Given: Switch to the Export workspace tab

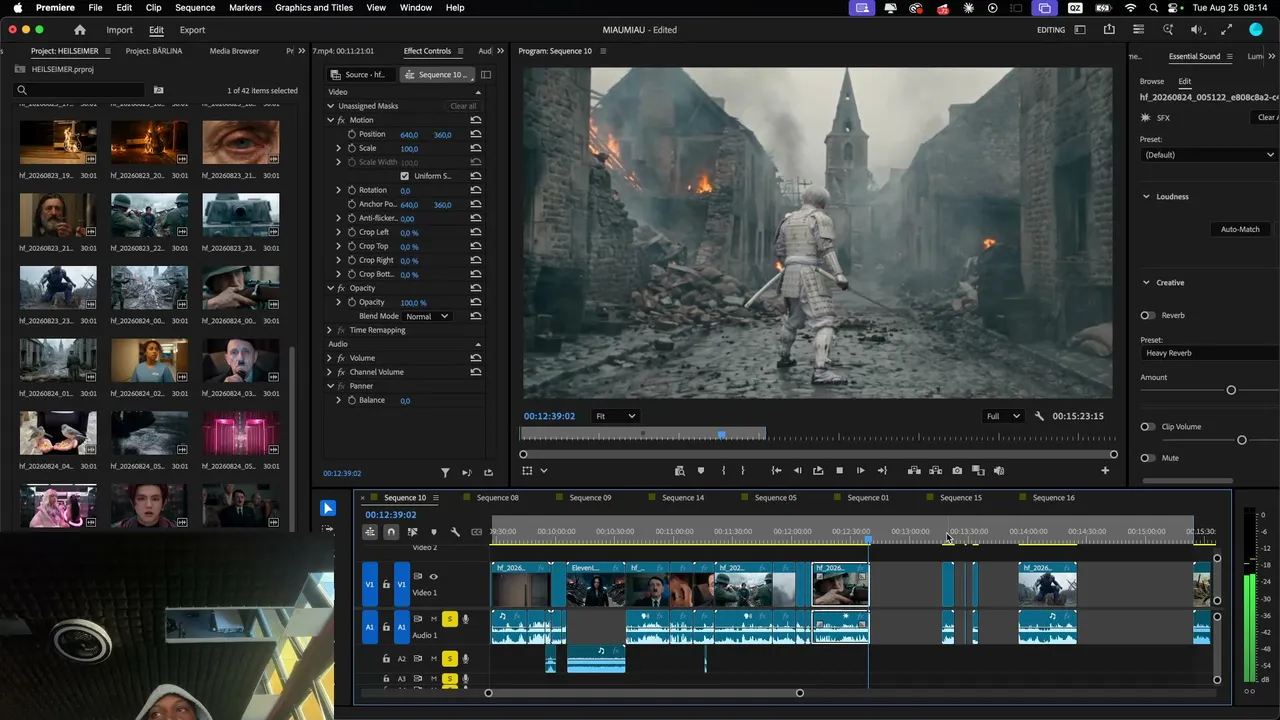Looking at the screenshot, I should click(x=192, y=30).
